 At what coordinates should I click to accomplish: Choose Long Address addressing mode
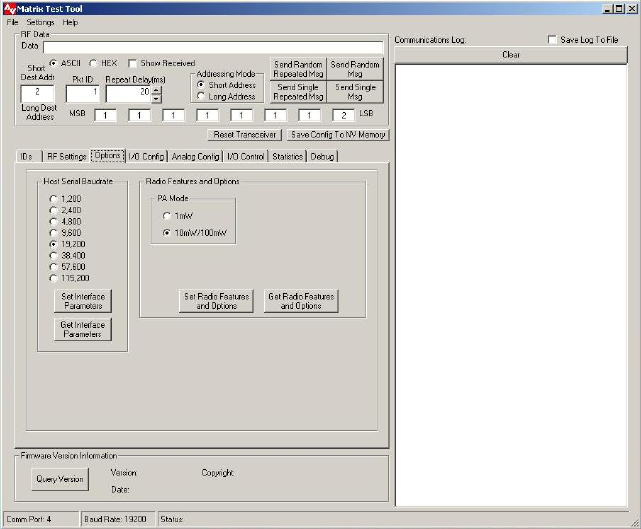tap(201, 96)
